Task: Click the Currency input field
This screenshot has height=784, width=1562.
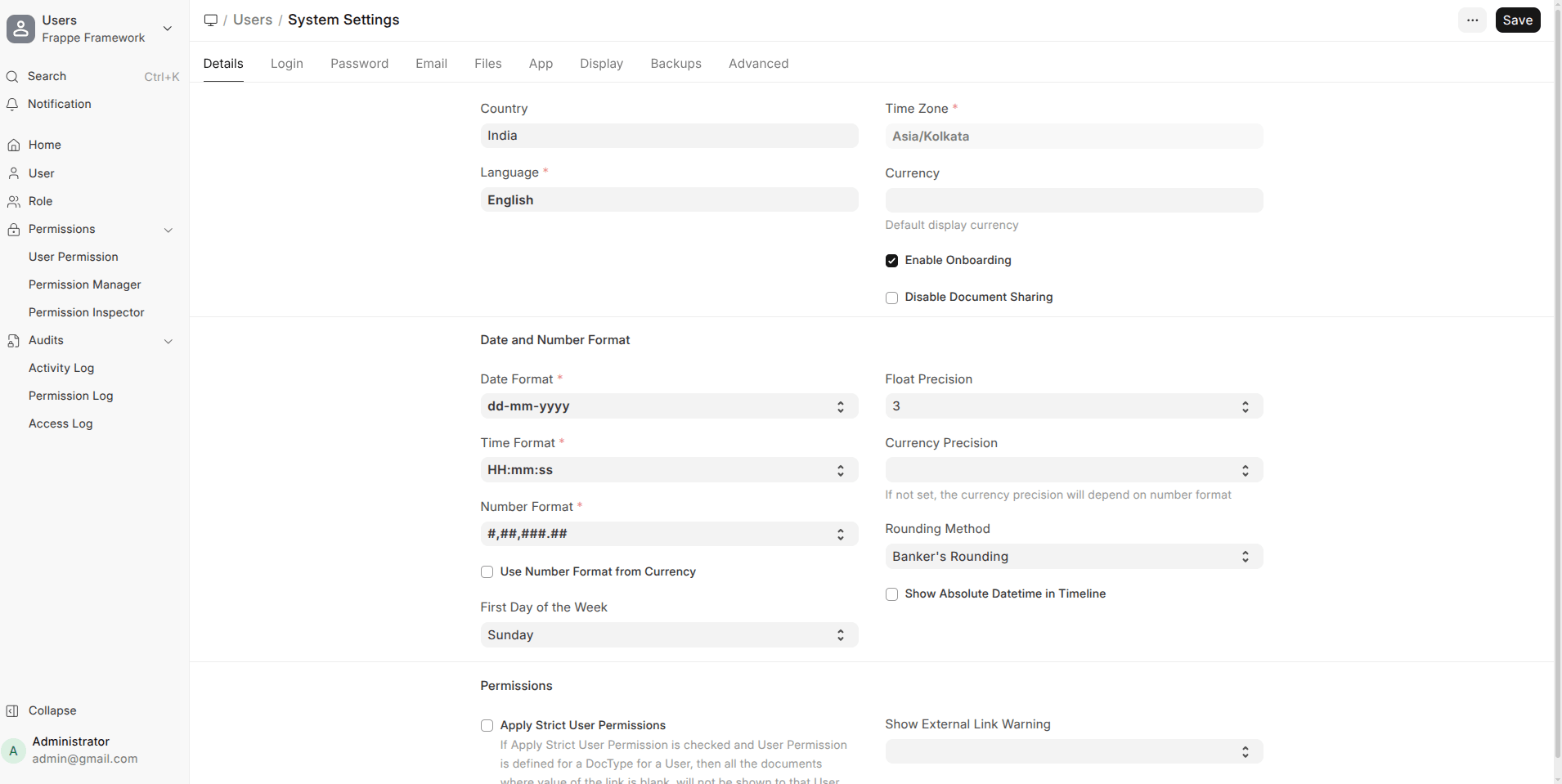Action: click(1073, 201)
